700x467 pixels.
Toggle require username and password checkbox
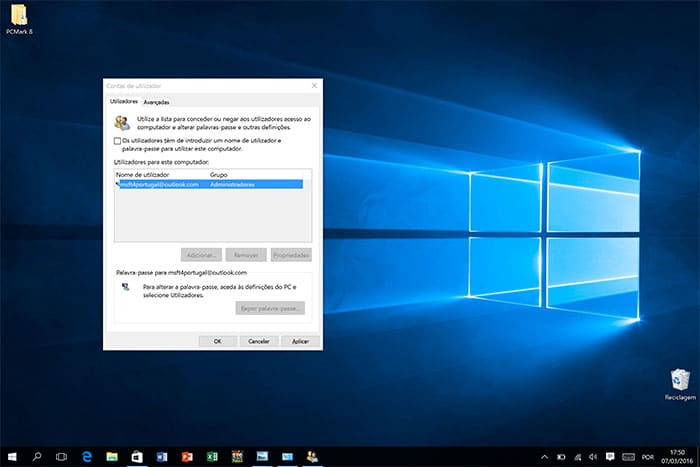117,141
